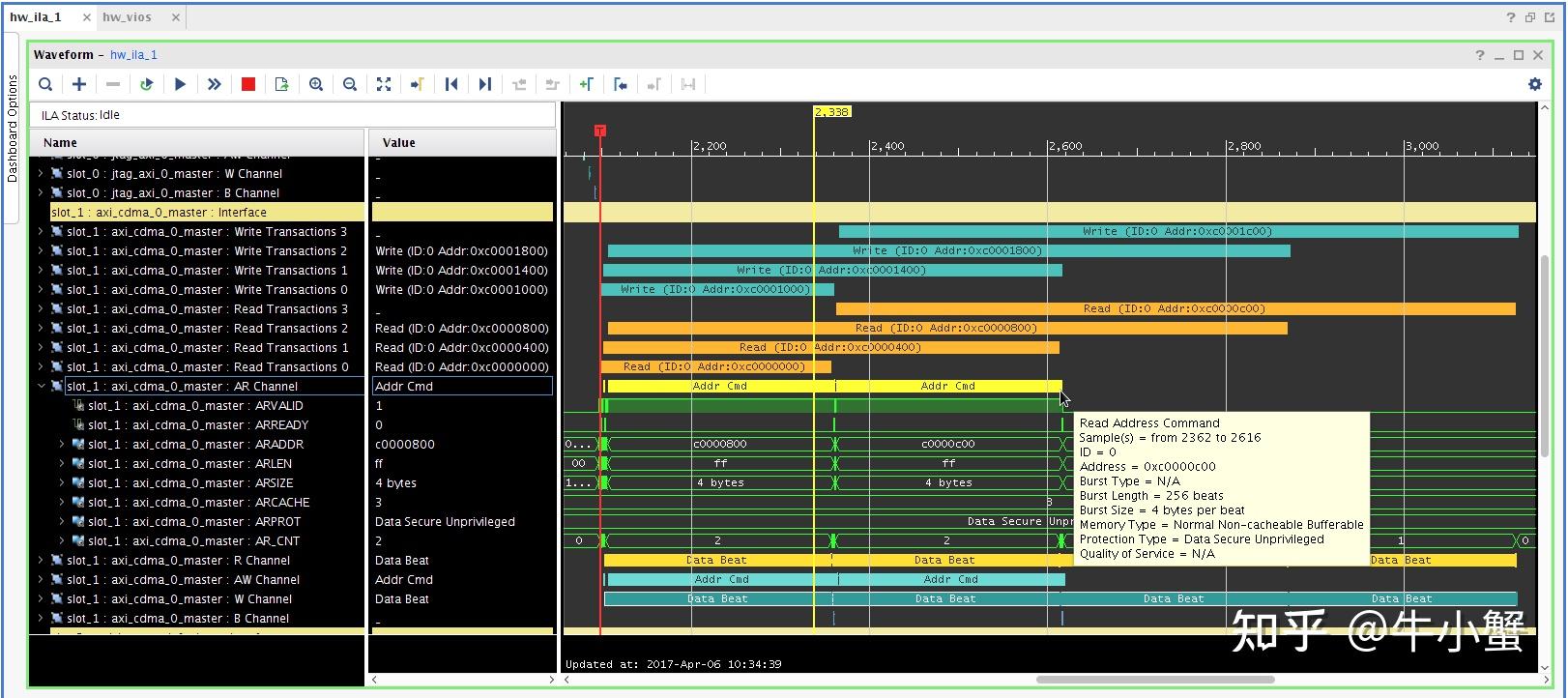Viewport: 1568px width, 698px height.
Task: Click the hw_ila_1 link in the Waveform header
Action: click(133, 55)
